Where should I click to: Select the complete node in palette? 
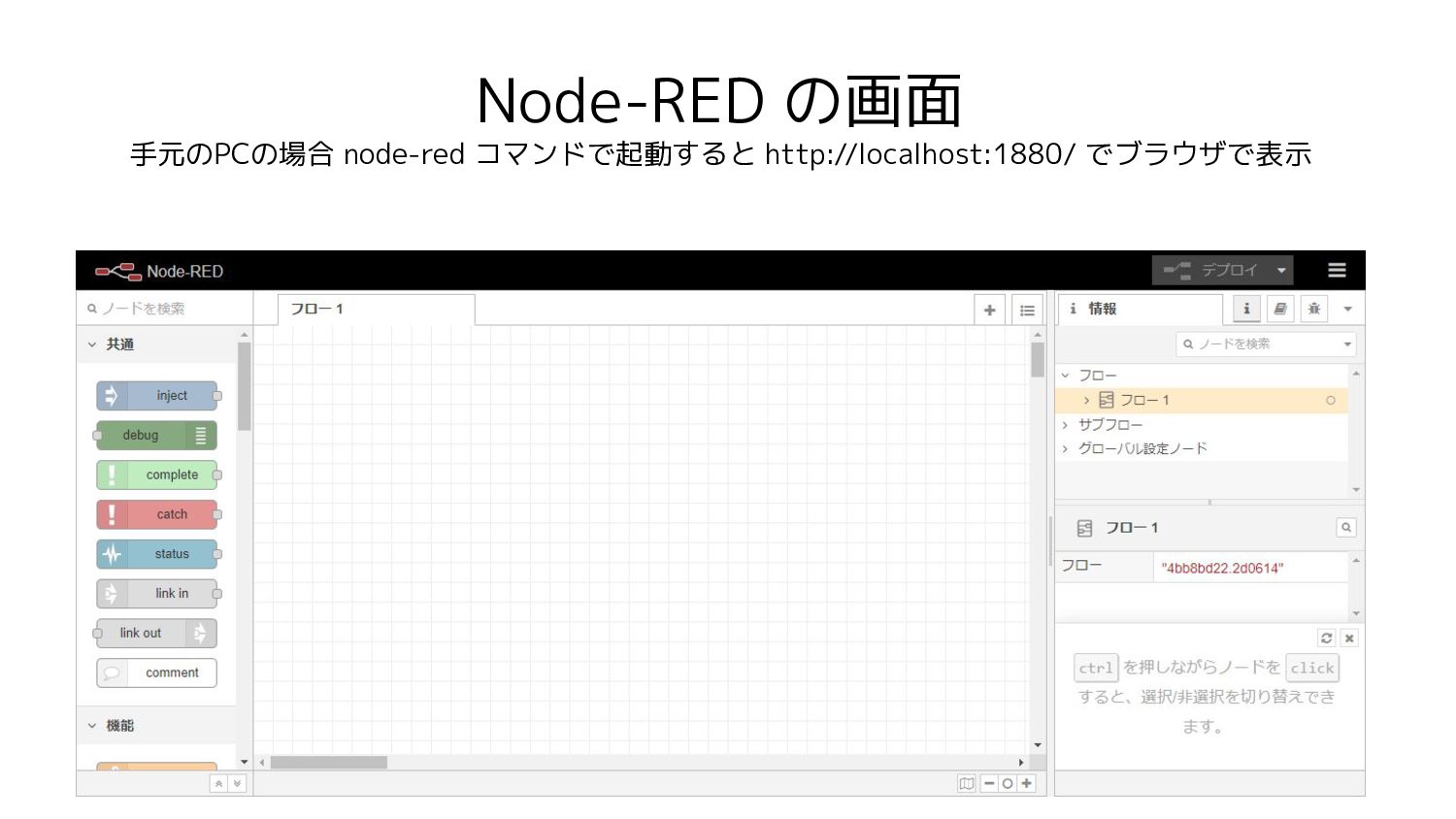click(156, 475)
